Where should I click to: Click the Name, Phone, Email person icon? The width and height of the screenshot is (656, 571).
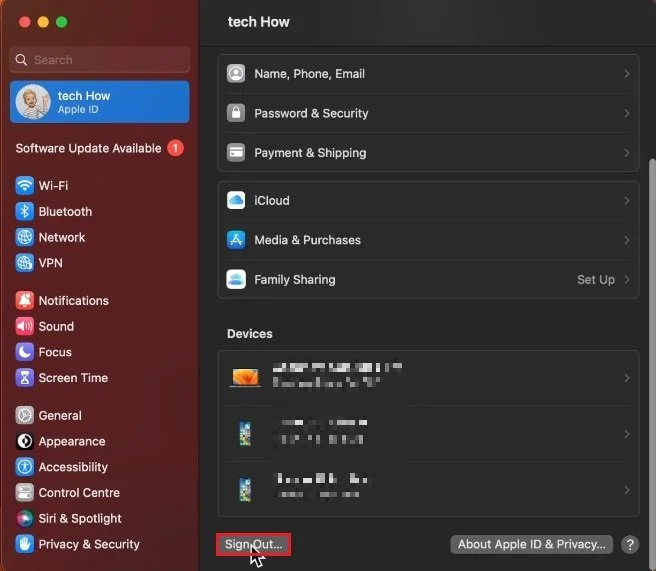click(x=236, y=74)
